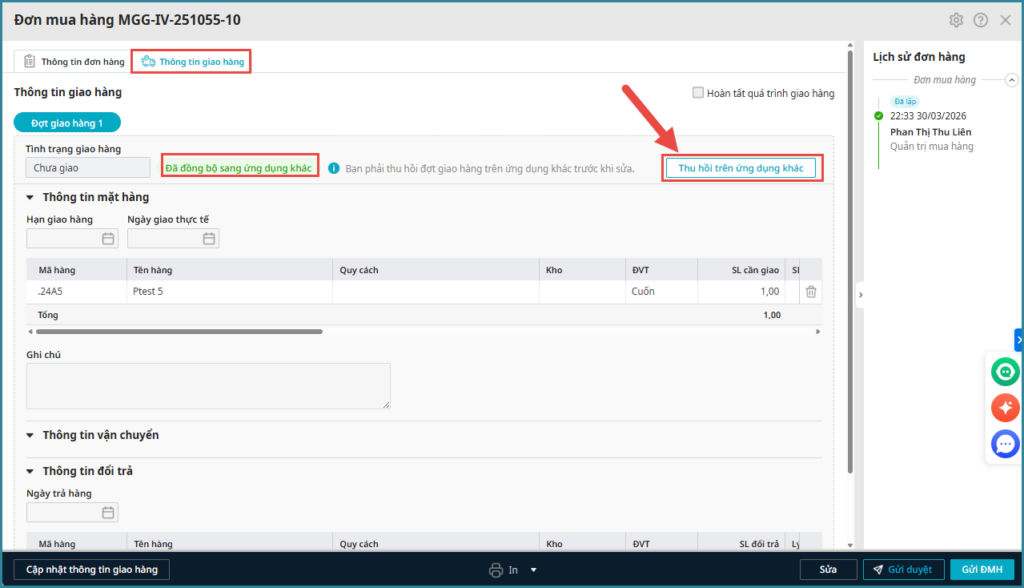Collapse Thông tin vận chuyển section
Image resolution: width=1024 pixels, height=588 pixels.
pos(30,435)
